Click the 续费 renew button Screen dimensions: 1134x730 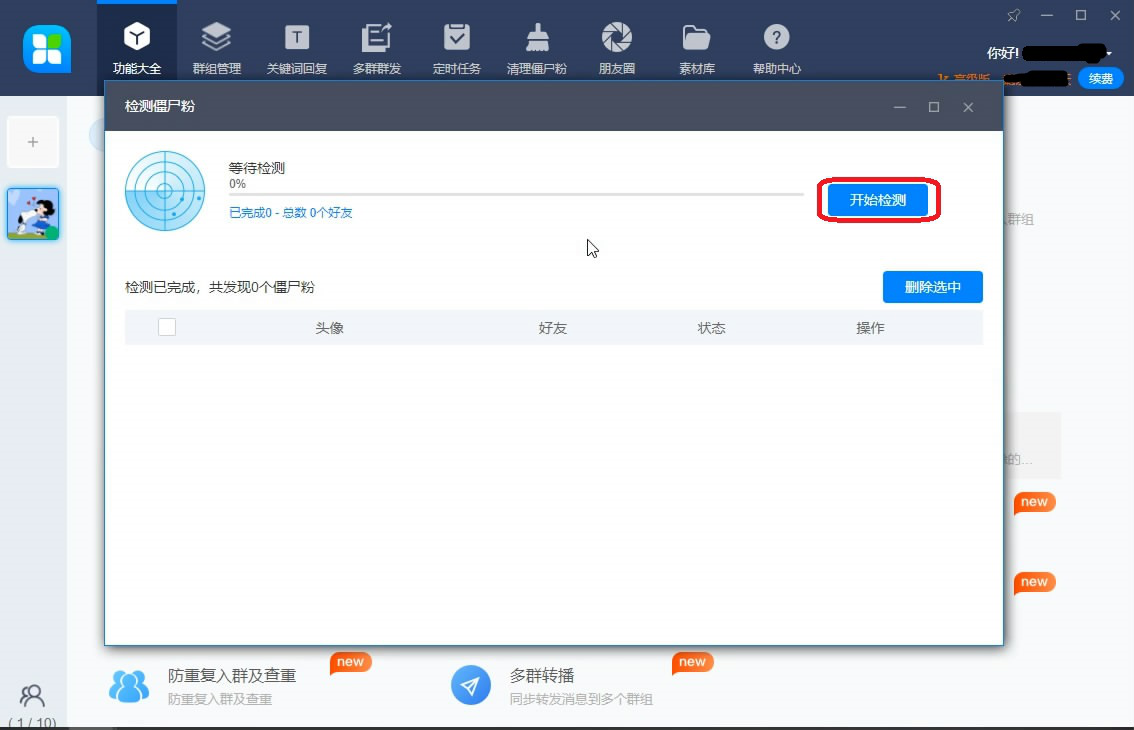[1101, 78]
